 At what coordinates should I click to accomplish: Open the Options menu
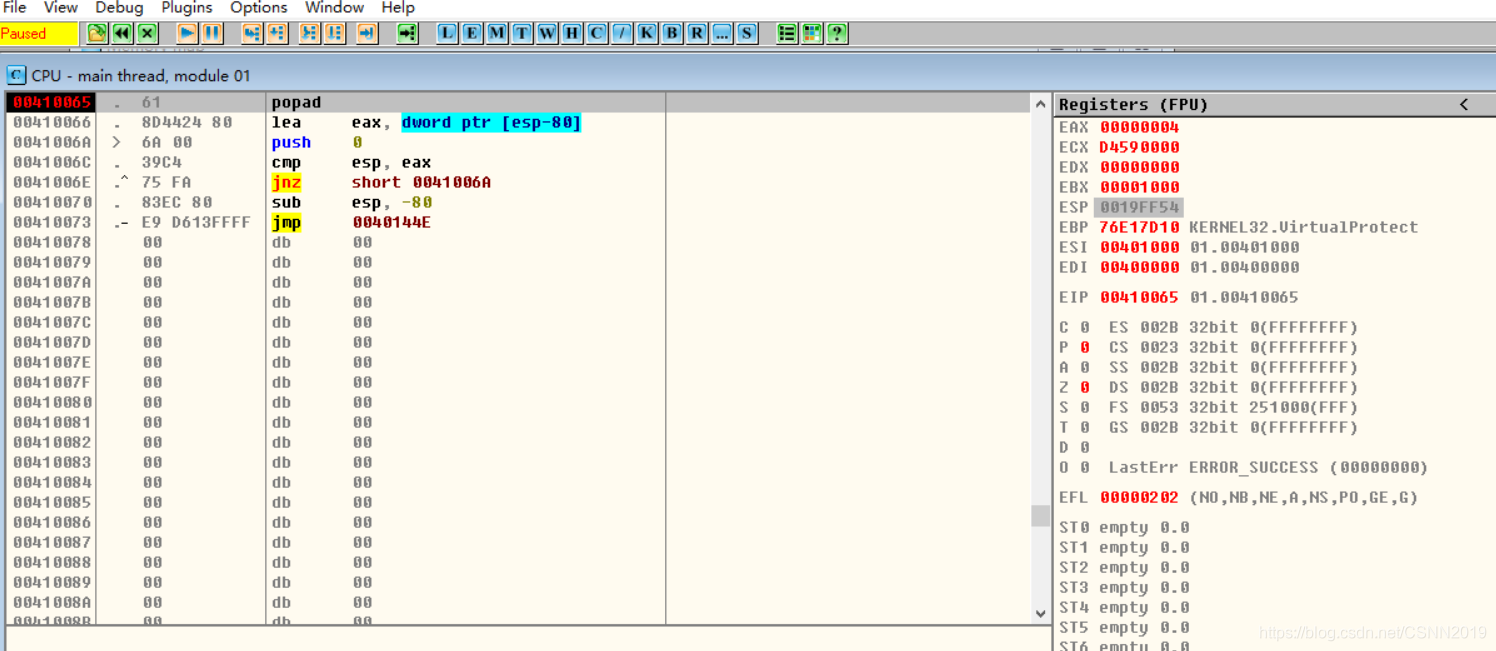tap(259, 7)
